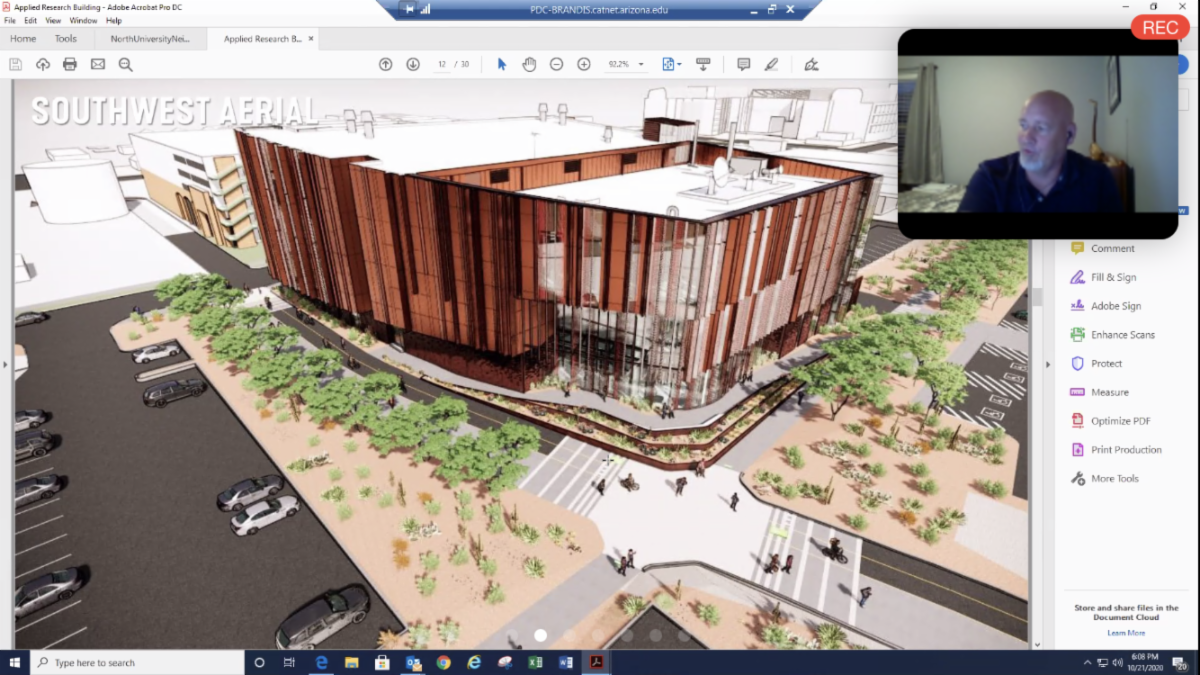Click the upload to cloud icon
The image size is (1200, 675).
43,64
